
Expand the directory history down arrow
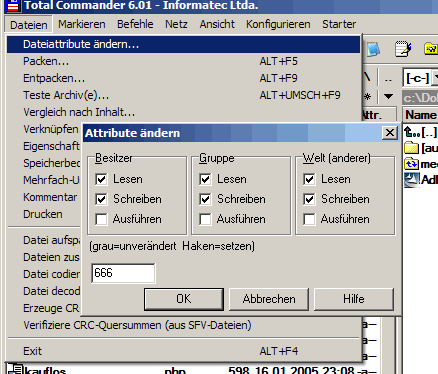388,96
